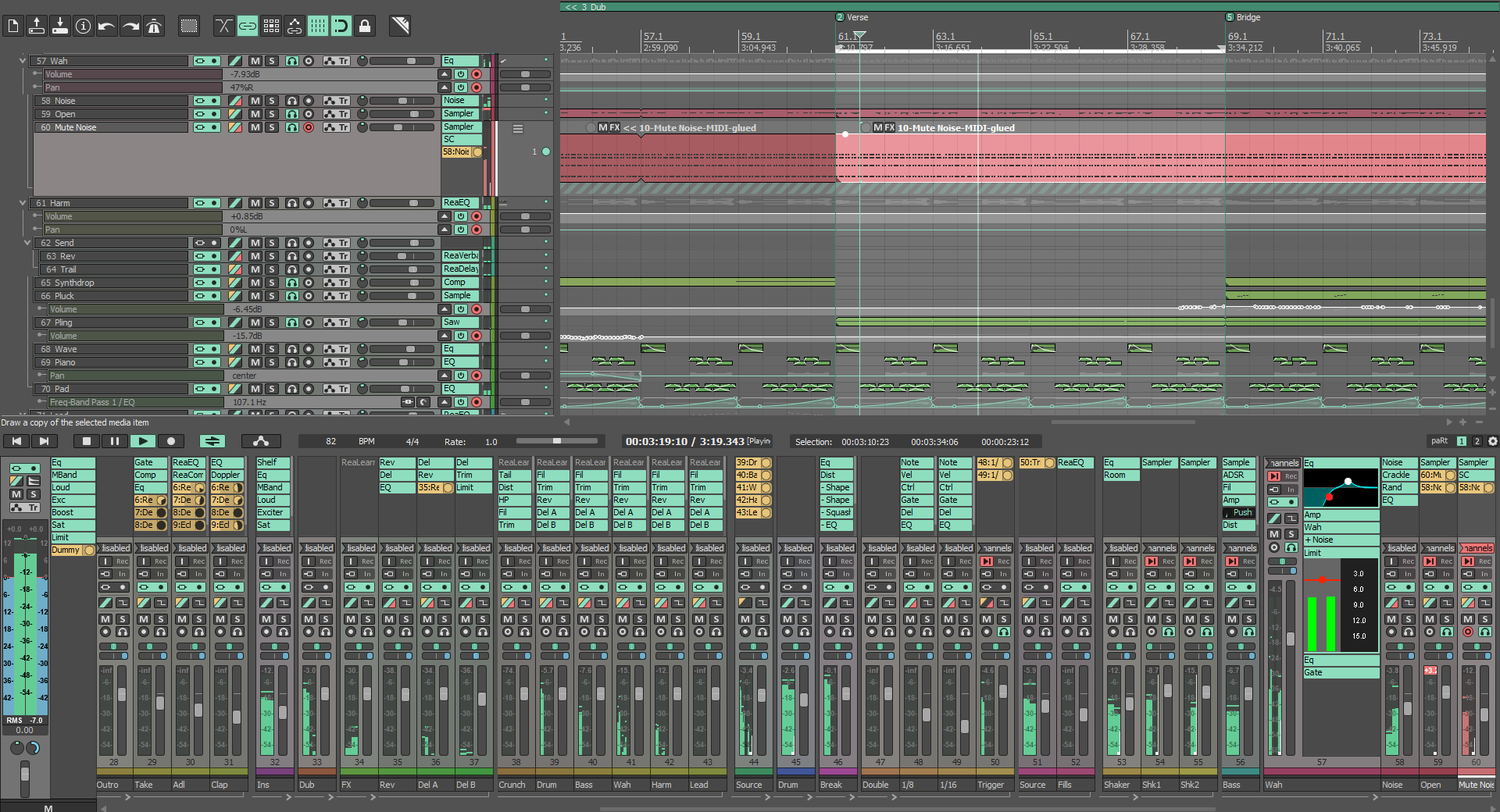Click the 4/4 time signature field

coord(412,441)
